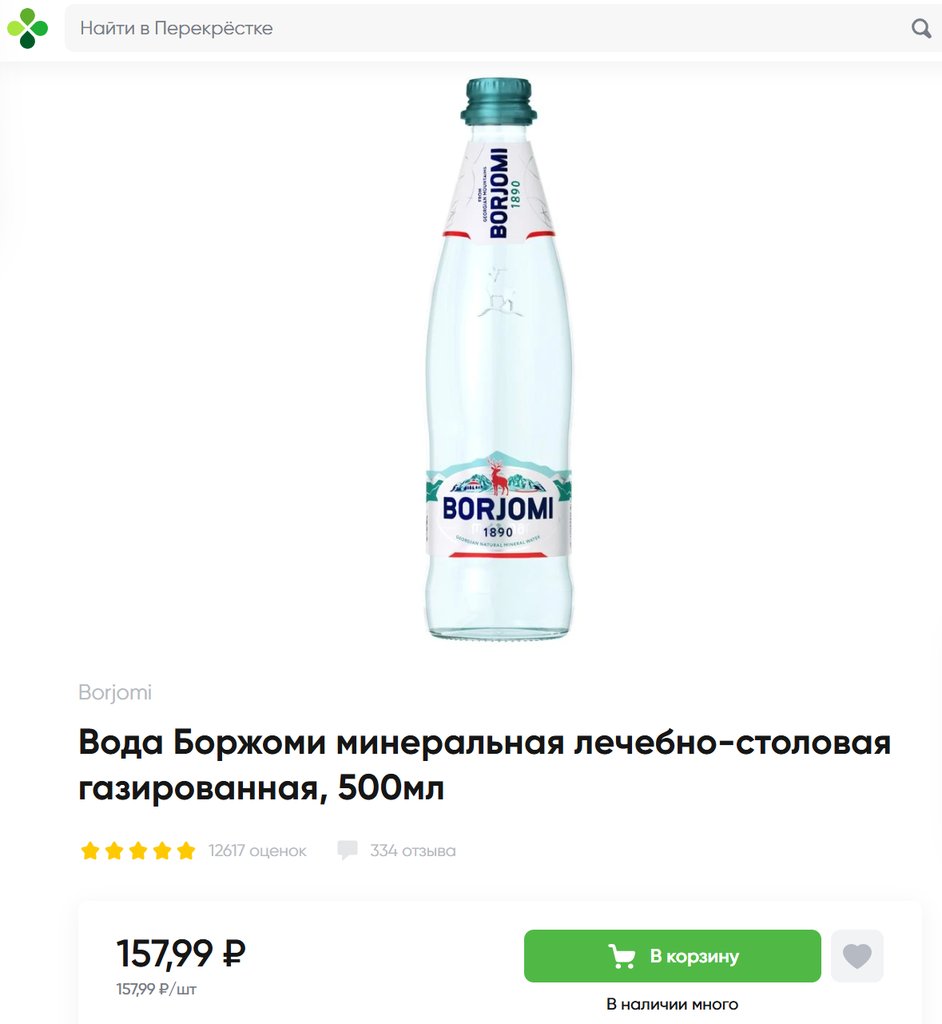Viewport: 942px width, 1024px height.
Task: Open the Borjomi bottle product image
Action: point(498,359)
